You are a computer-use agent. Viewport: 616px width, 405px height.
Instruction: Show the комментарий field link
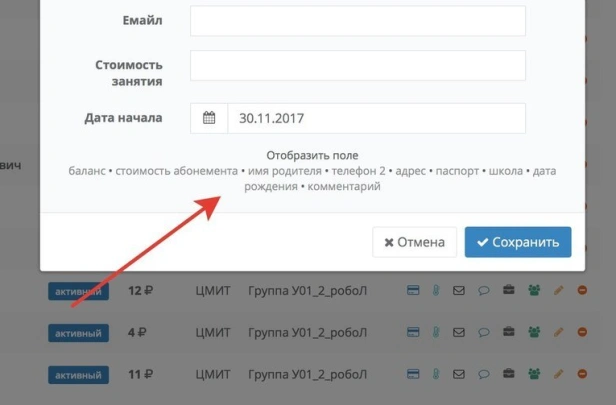point(344,187)
